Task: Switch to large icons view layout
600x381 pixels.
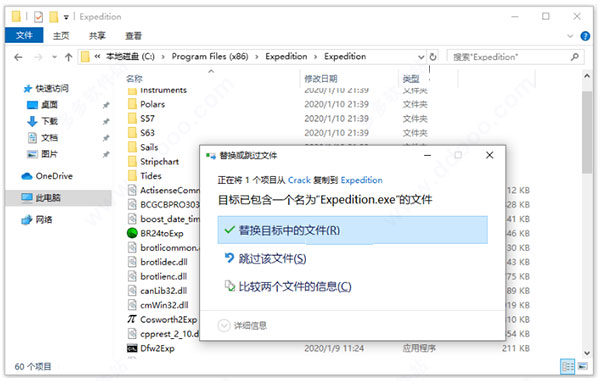Action: pos(582,366)
